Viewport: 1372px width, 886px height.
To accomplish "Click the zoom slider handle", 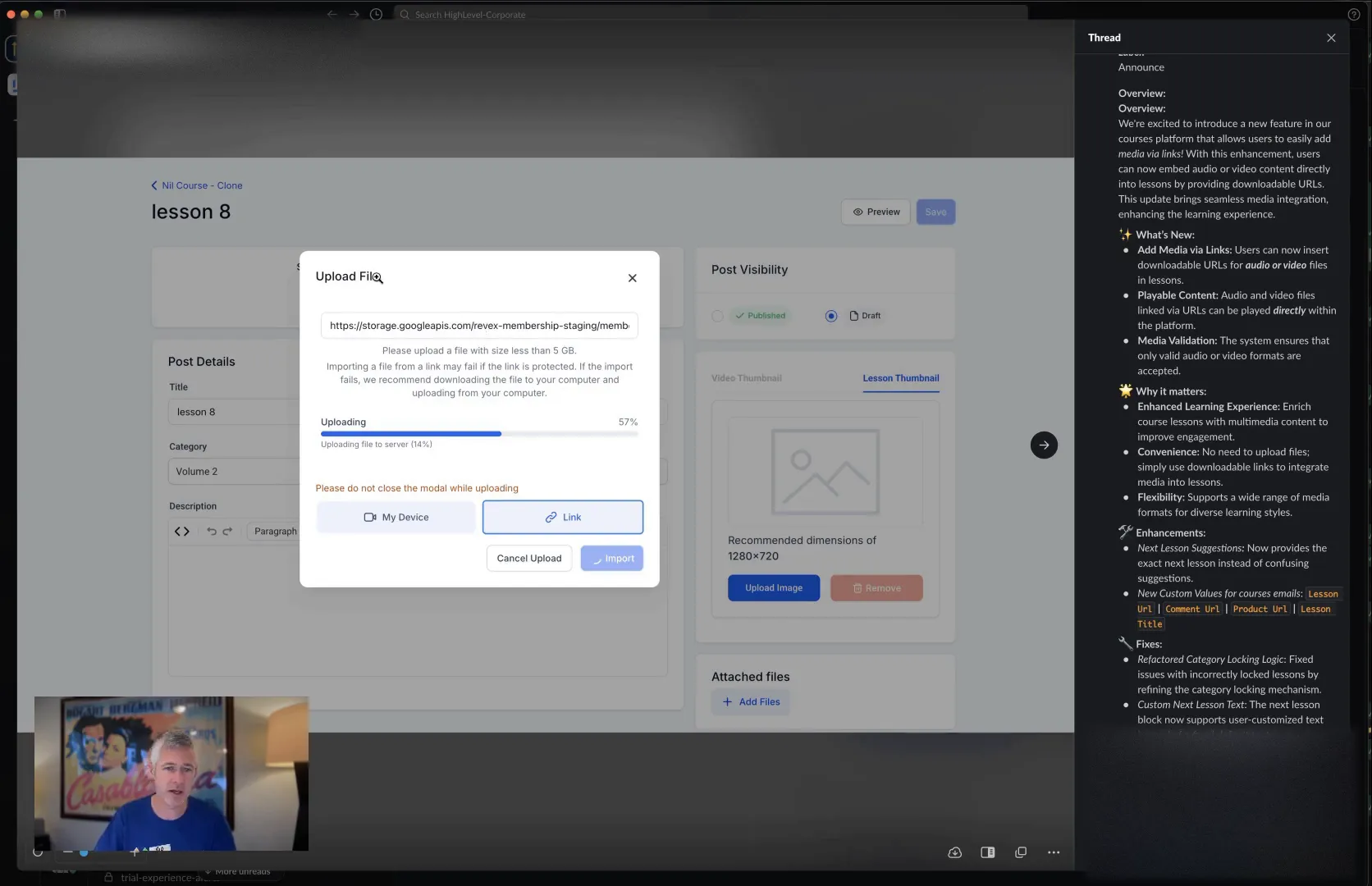I will coord(84,852).
